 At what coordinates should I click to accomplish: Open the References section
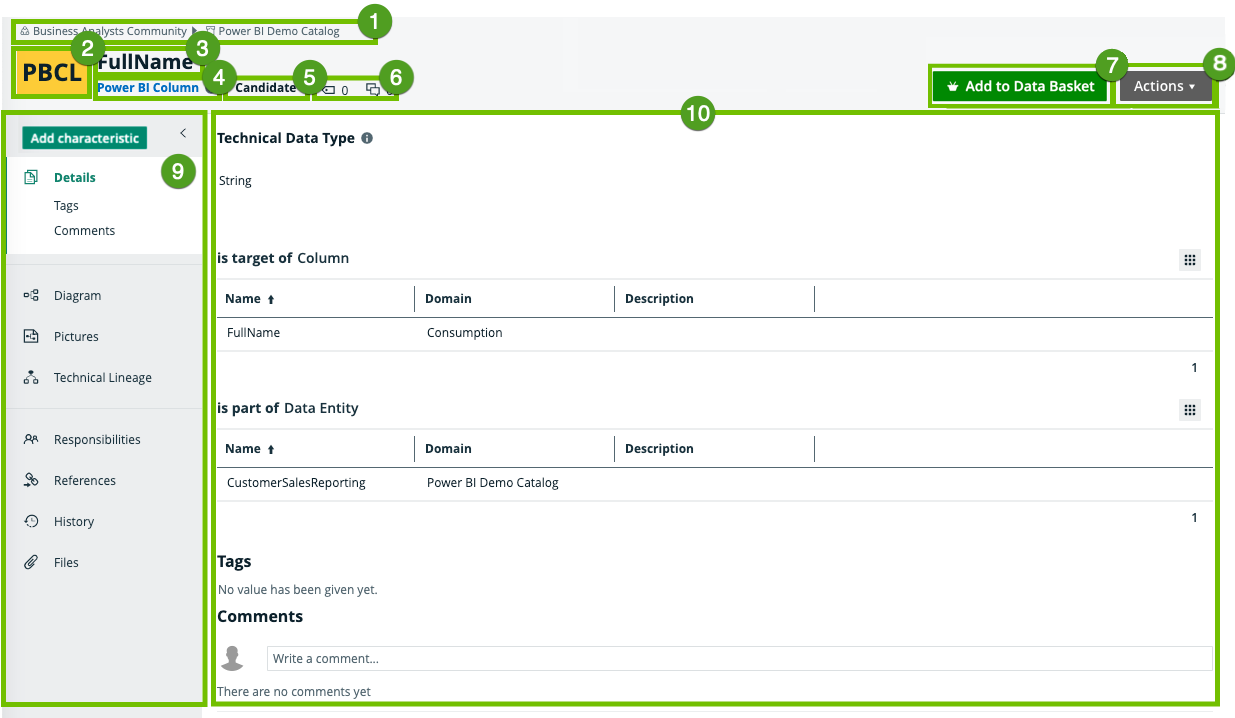tap(84, 481)
